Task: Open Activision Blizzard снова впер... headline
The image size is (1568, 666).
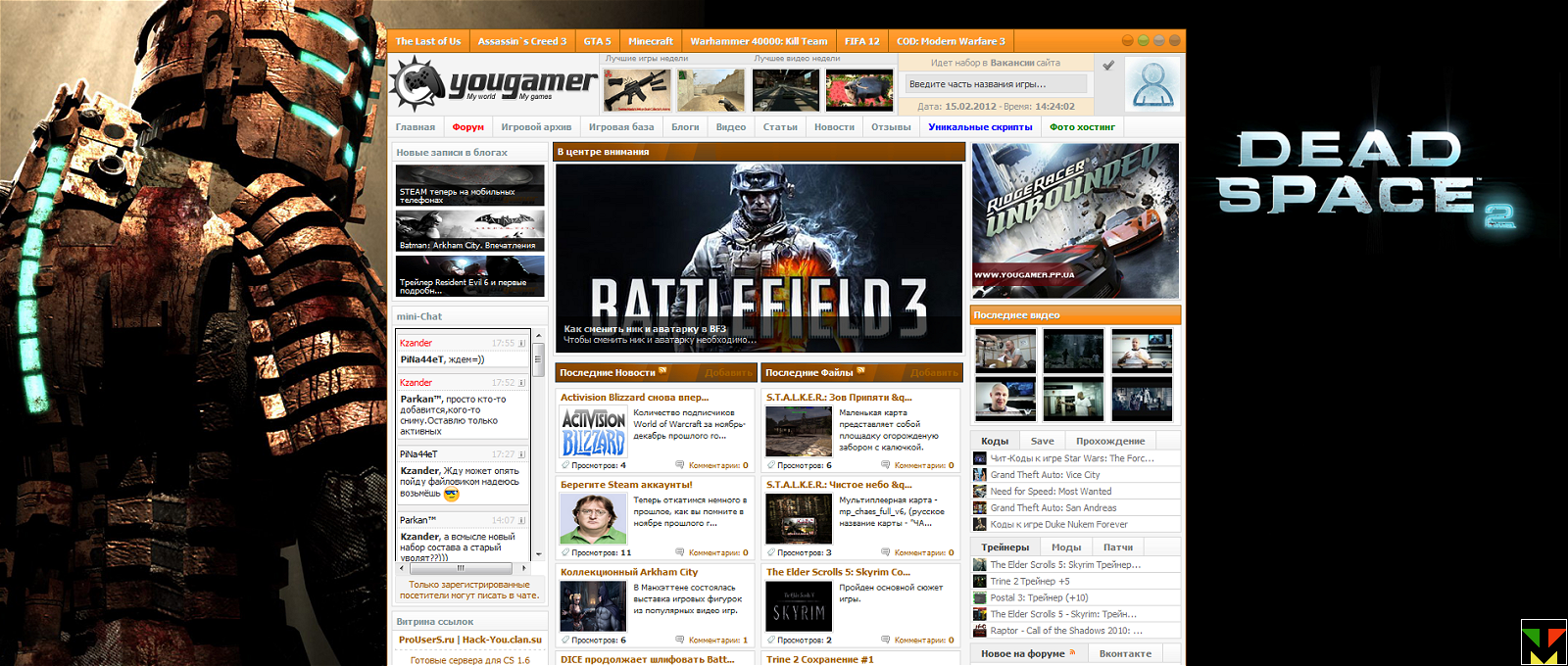Action: coord(634,398)
